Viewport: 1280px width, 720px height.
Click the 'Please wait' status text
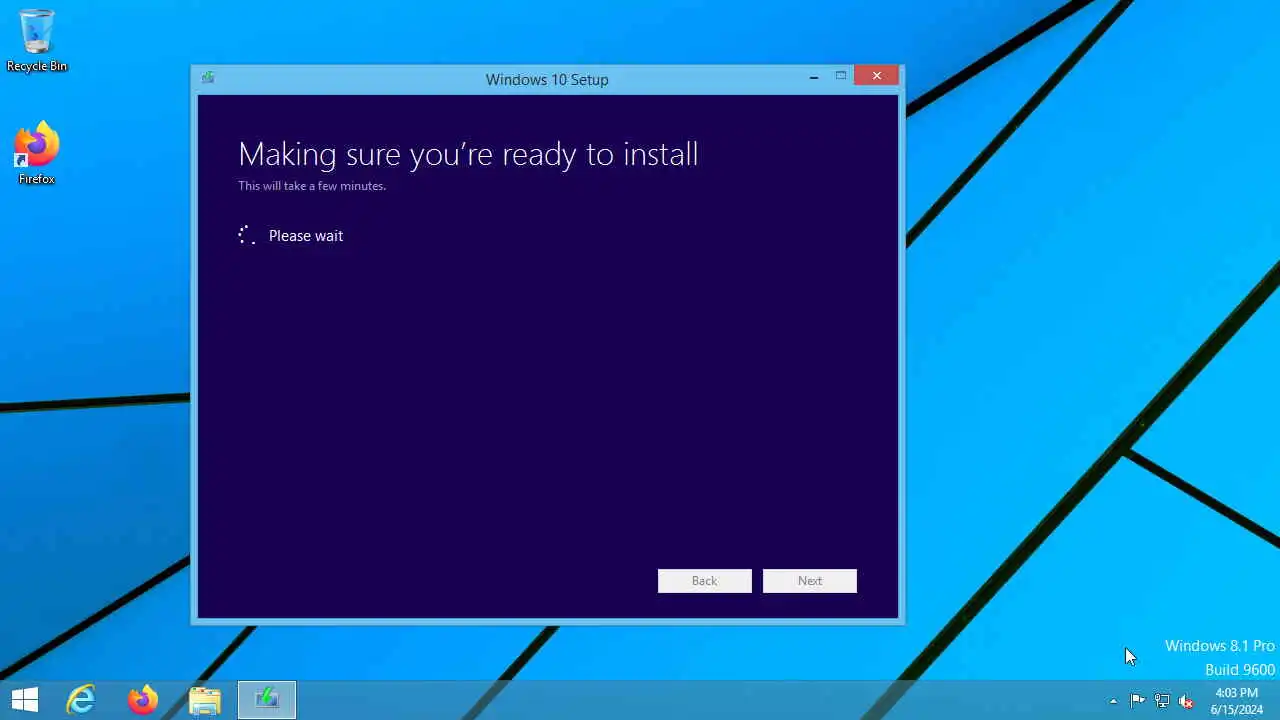[x=306, y=236]
